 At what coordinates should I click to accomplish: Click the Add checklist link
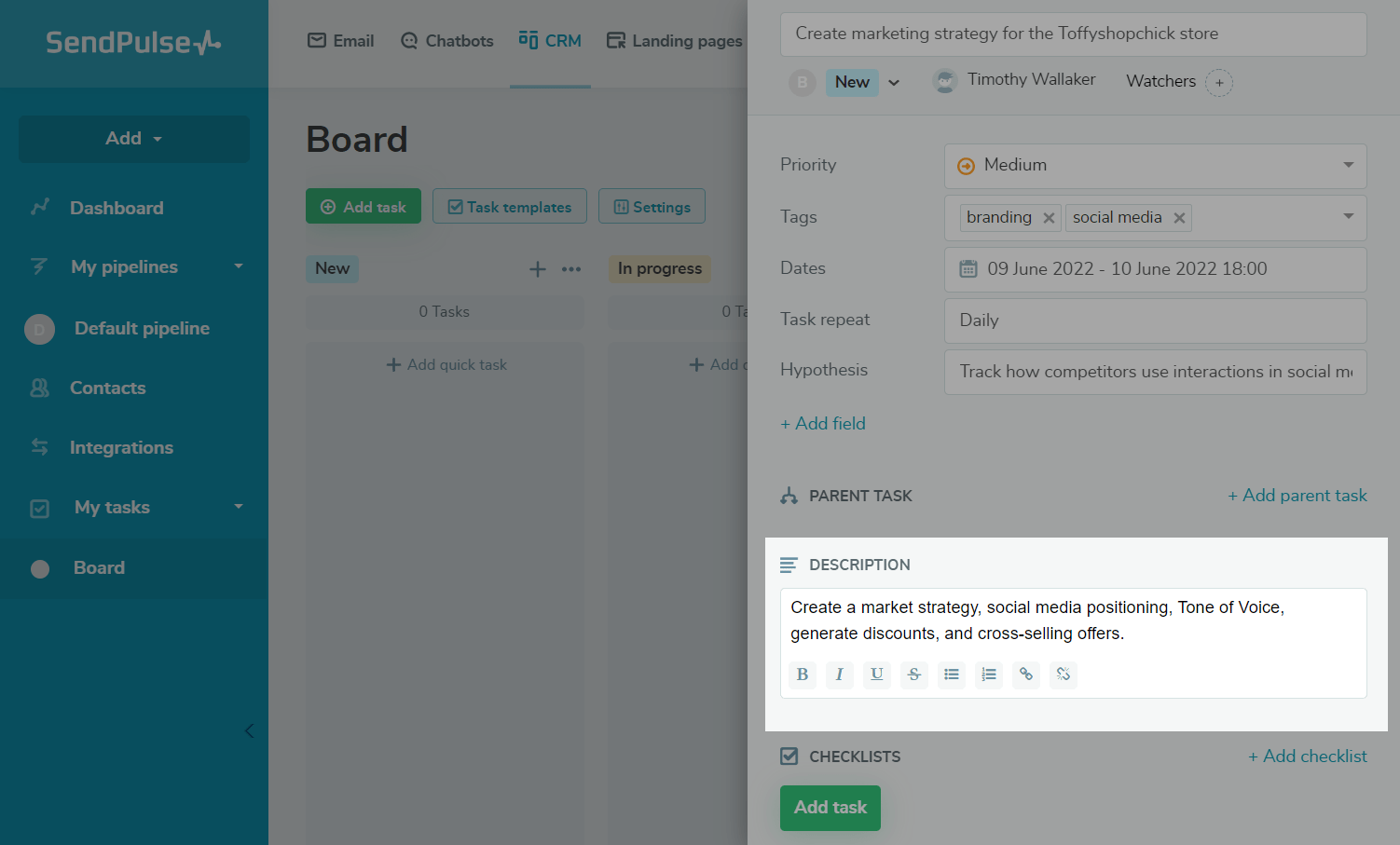pyautogui.click(x=1308, y=756)
